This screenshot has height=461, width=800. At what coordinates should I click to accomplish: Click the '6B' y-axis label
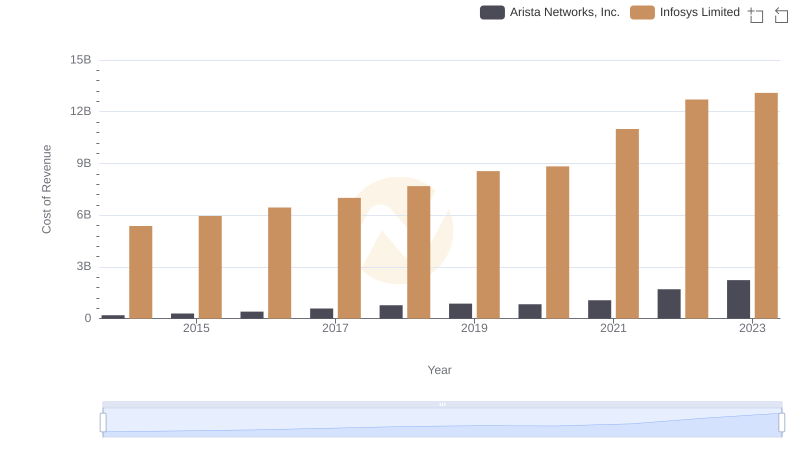(x=84, y=215)
